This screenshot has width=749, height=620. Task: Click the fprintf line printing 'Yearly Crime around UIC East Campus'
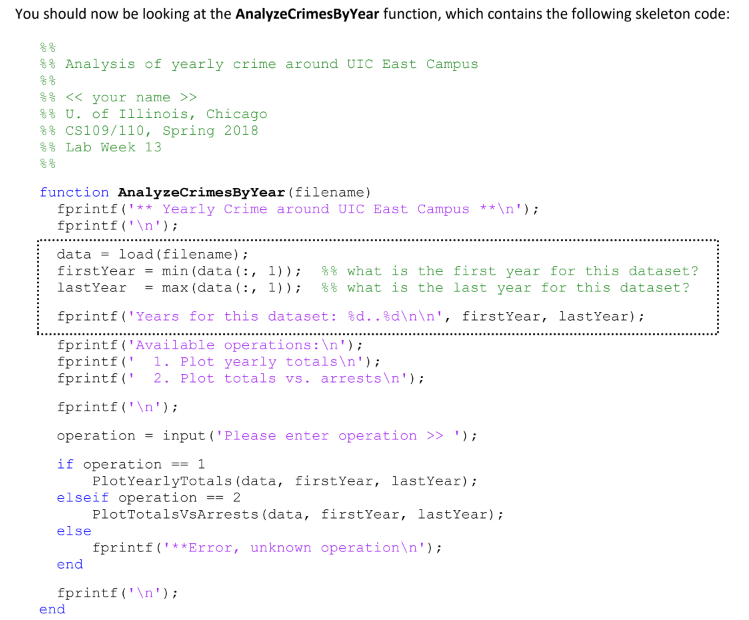298,209
